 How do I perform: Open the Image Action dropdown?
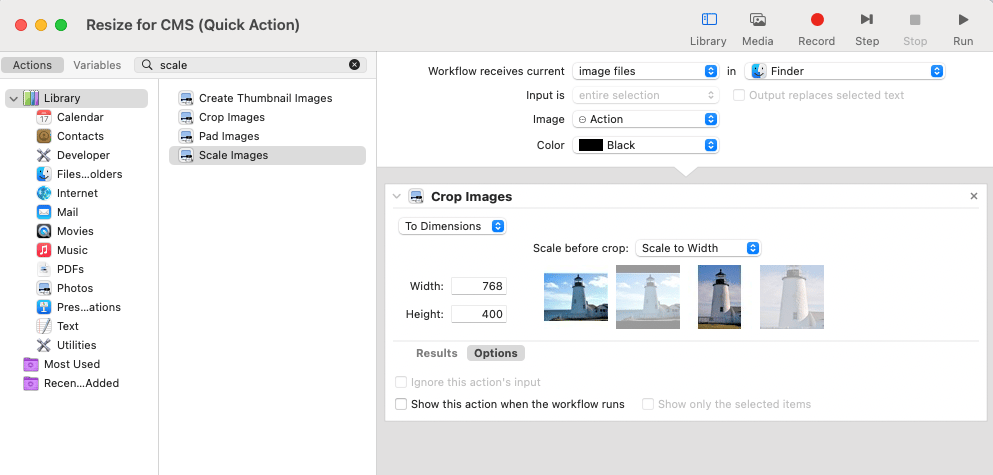pos(645,119)
